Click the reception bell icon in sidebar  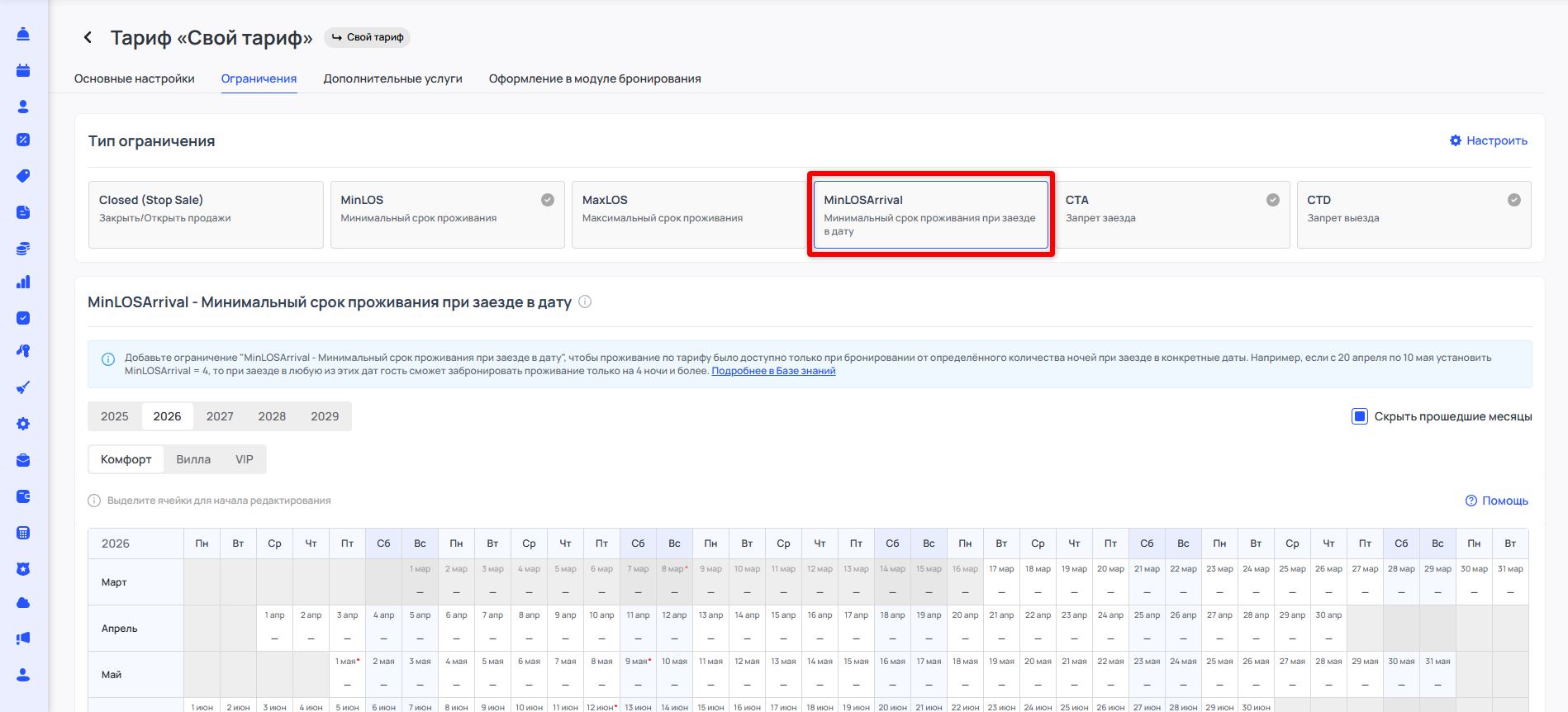(23, 34)
